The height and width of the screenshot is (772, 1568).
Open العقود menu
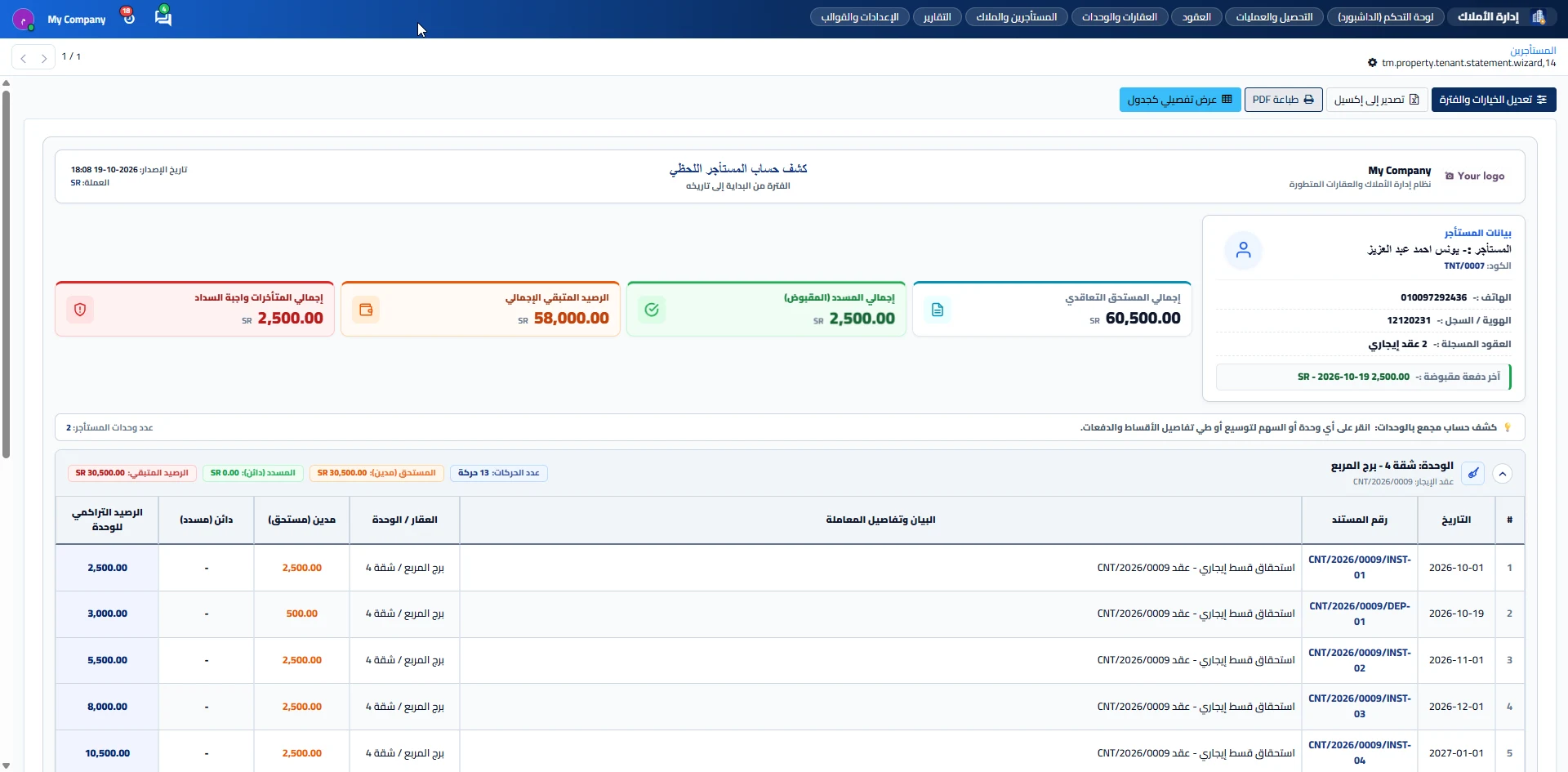click(x=1196, y=17)
